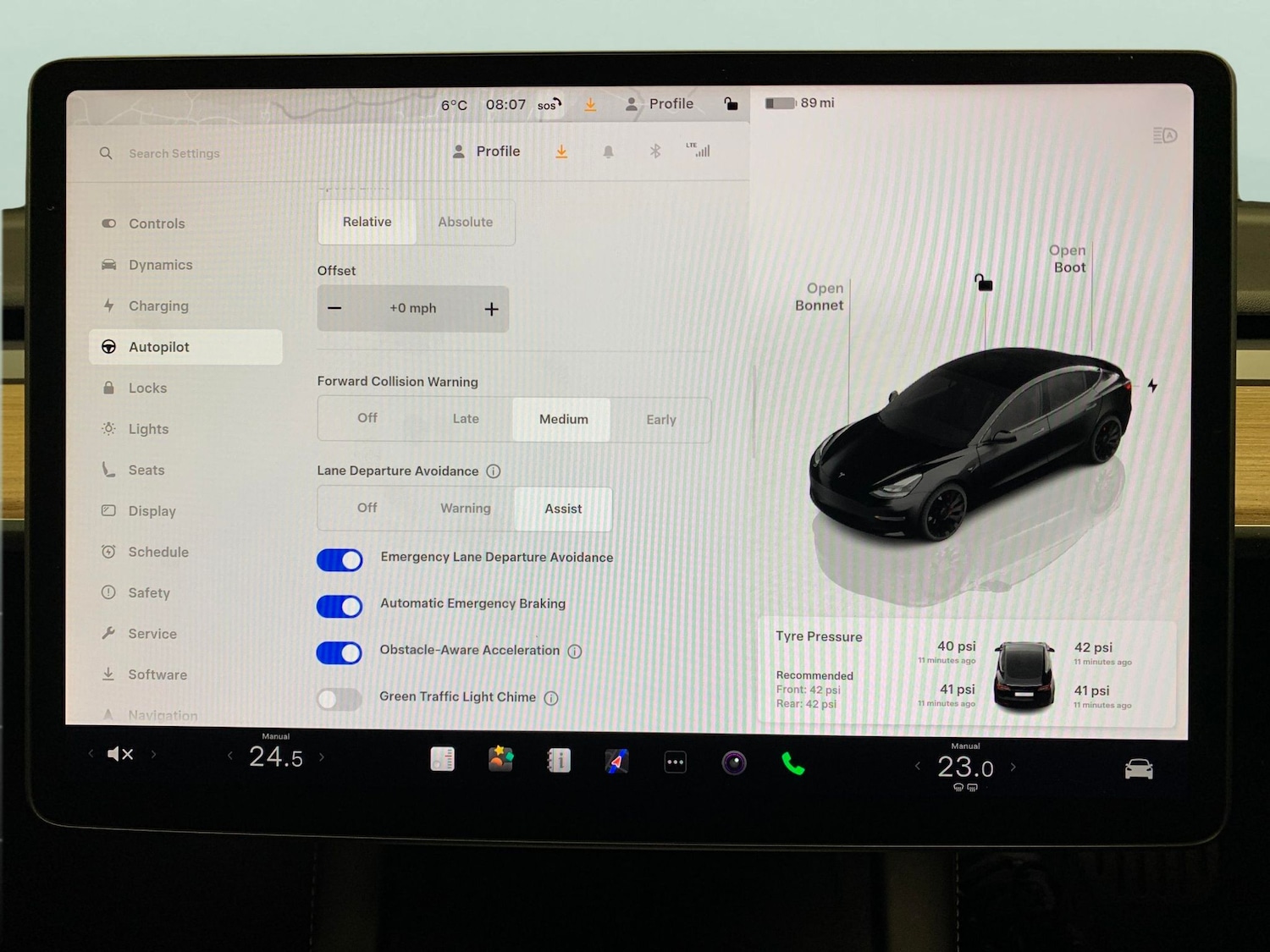The image size is (1270, 952).
Task: Click the orange software update download arrow
Action: [561, 151]
